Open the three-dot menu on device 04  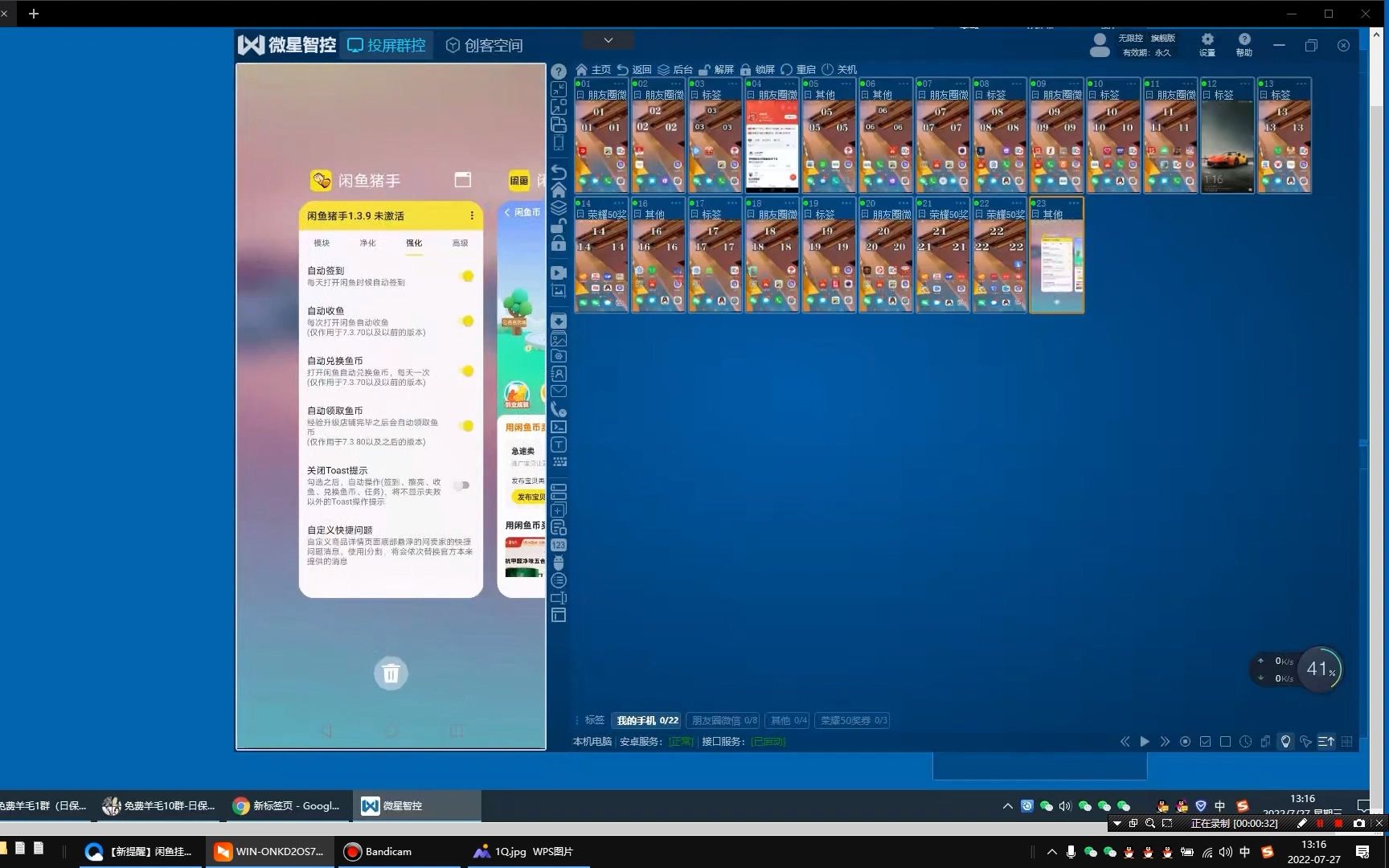790,84
